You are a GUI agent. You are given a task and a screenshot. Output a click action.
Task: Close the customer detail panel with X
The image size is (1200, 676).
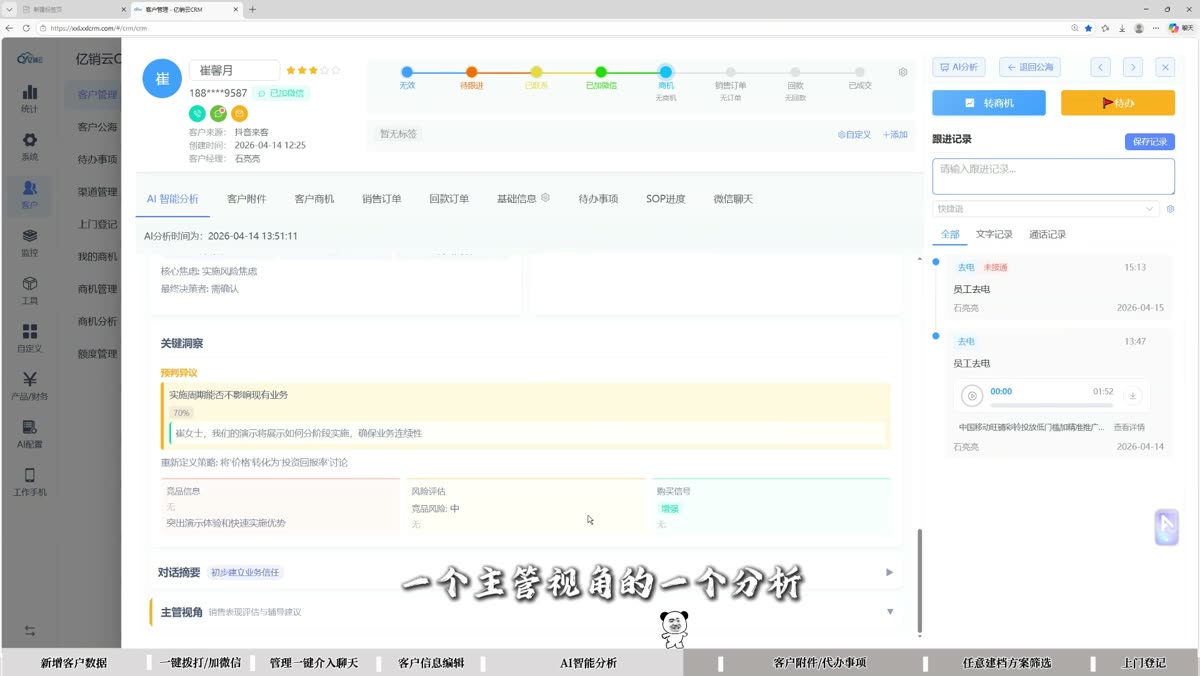(x=1165, y=67)
